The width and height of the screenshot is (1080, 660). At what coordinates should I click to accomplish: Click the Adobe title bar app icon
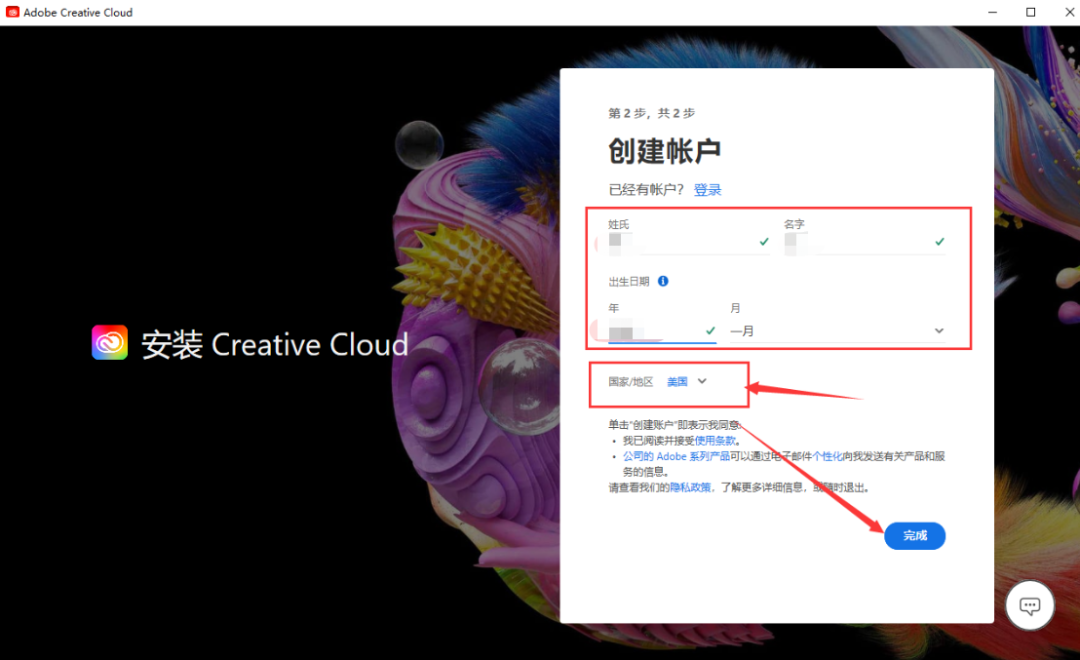point(12,12)
